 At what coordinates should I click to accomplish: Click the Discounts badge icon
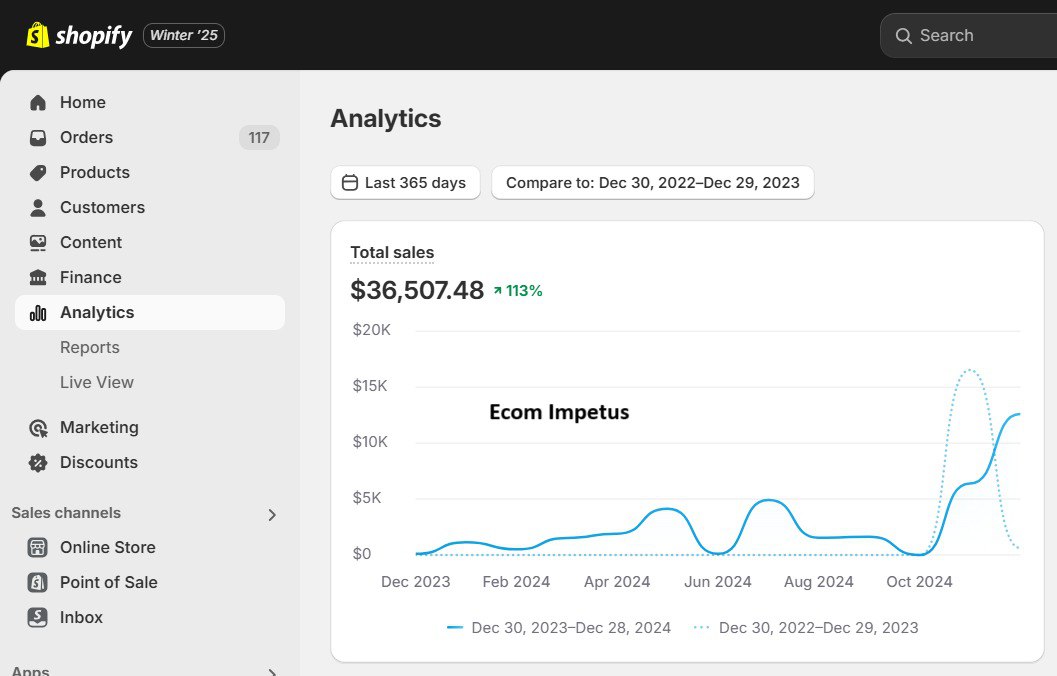click(x=38, y=462)
